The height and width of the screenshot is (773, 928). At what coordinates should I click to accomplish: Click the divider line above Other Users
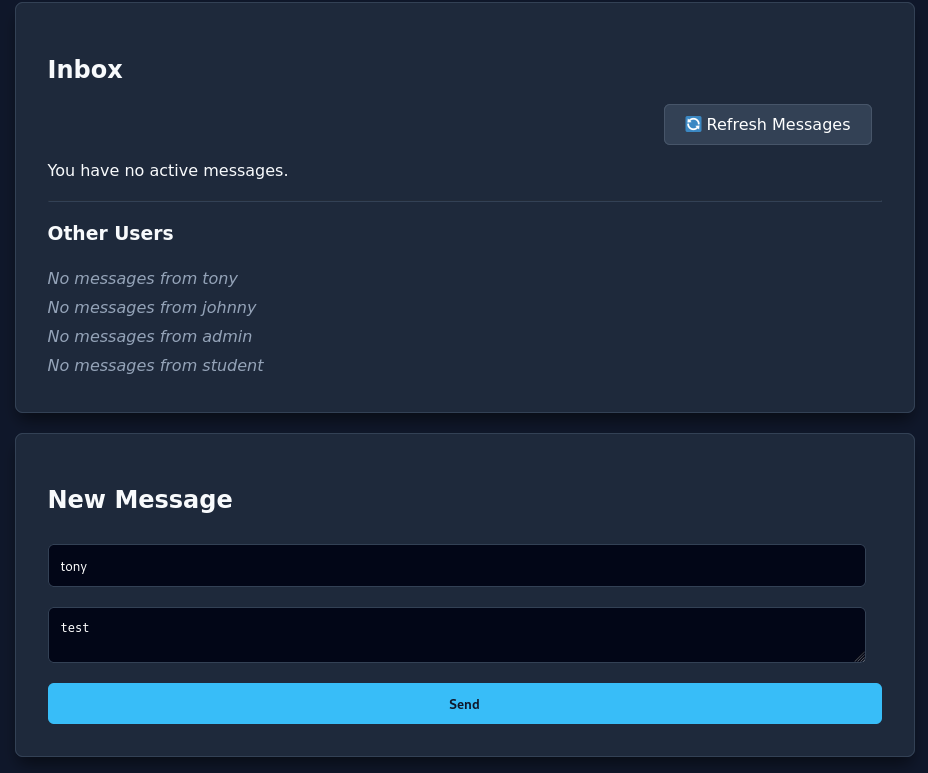[x=464, y=201]
